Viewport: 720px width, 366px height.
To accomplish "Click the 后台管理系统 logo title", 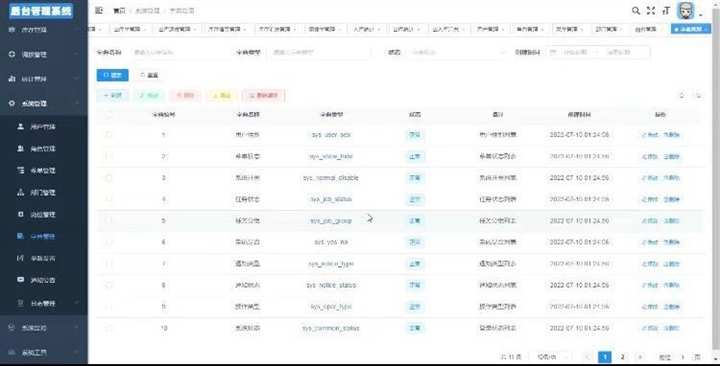I will click(41, 11).
